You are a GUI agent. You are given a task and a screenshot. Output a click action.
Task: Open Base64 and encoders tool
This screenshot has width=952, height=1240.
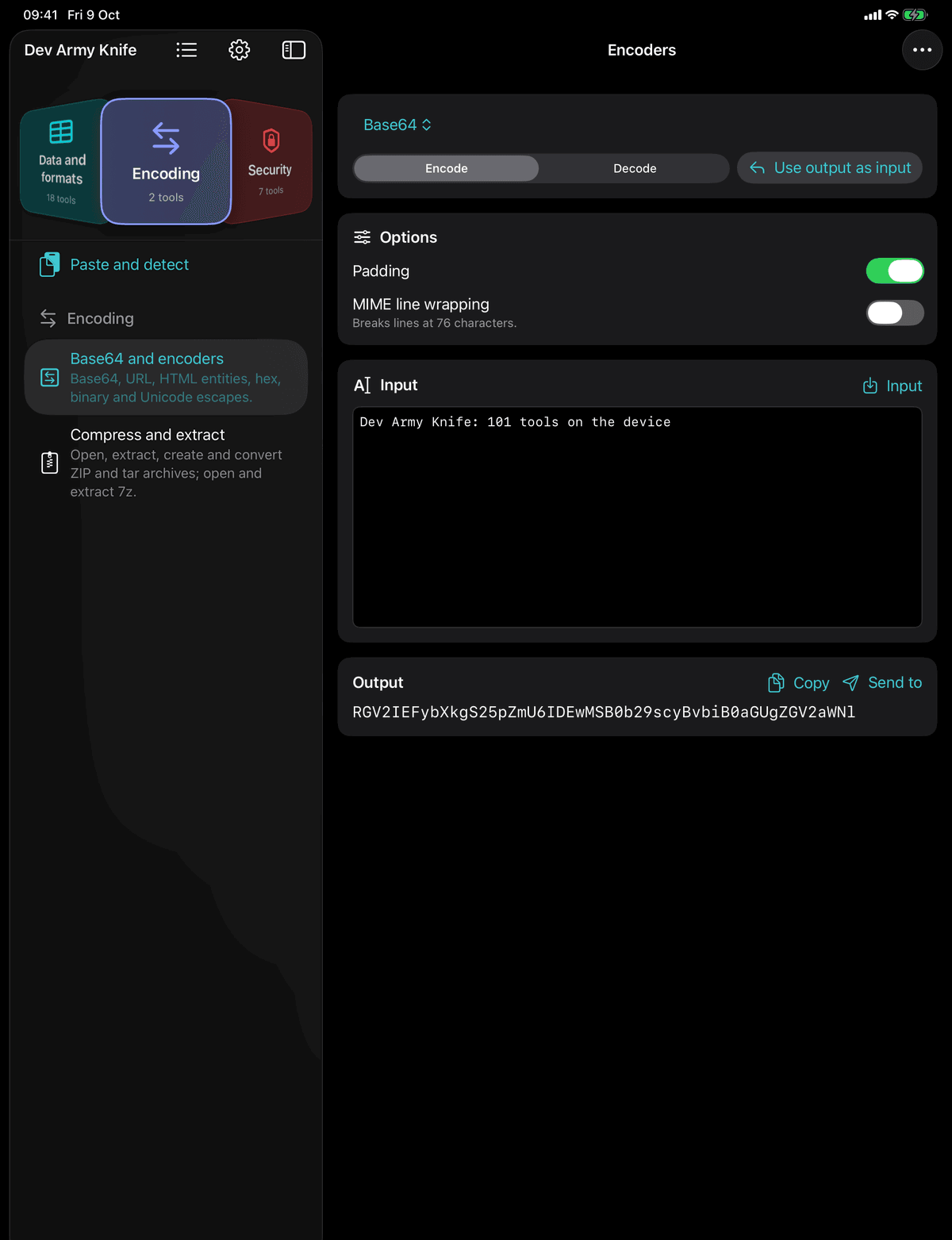[x=166, y=378]
